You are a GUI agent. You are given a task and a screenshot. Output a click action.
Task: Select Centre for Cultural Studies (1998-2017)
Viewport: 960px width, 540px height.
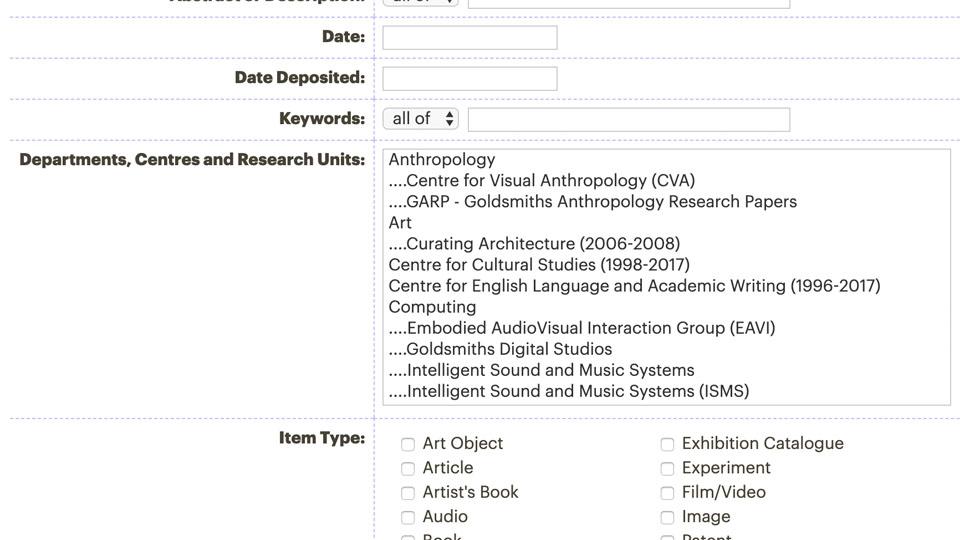point(539,265)
